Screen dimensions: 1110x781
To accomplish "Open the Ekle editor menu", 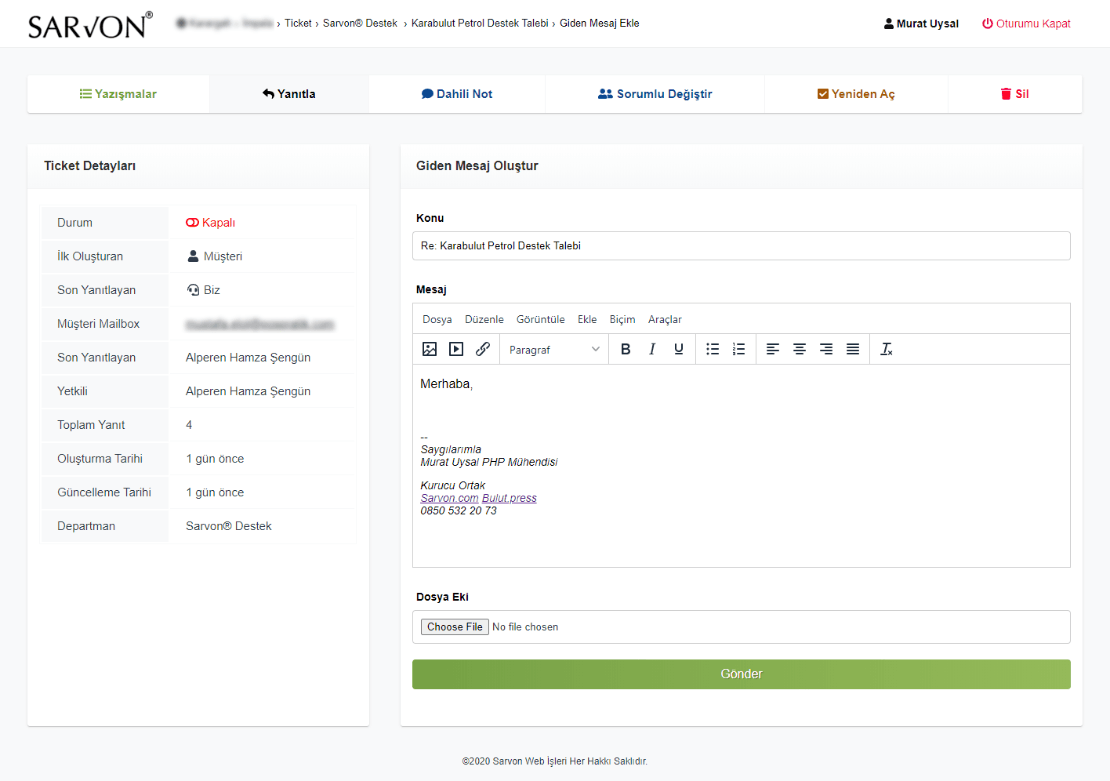I will click(587, 319).
